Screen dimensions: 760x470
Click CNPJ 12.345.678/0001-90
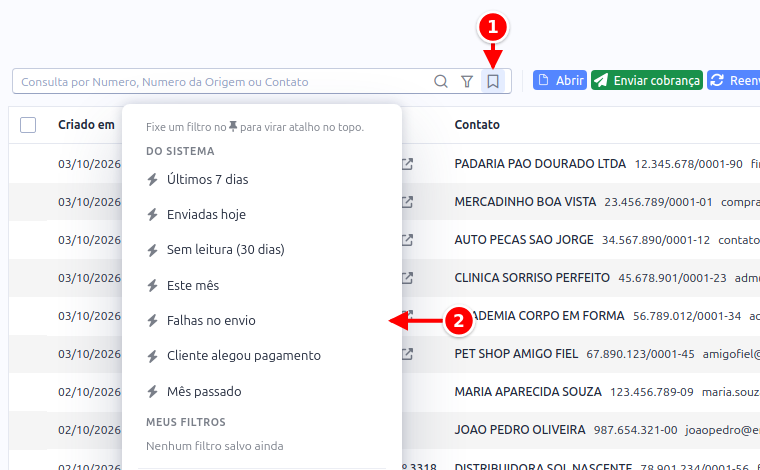coord(688,164)
